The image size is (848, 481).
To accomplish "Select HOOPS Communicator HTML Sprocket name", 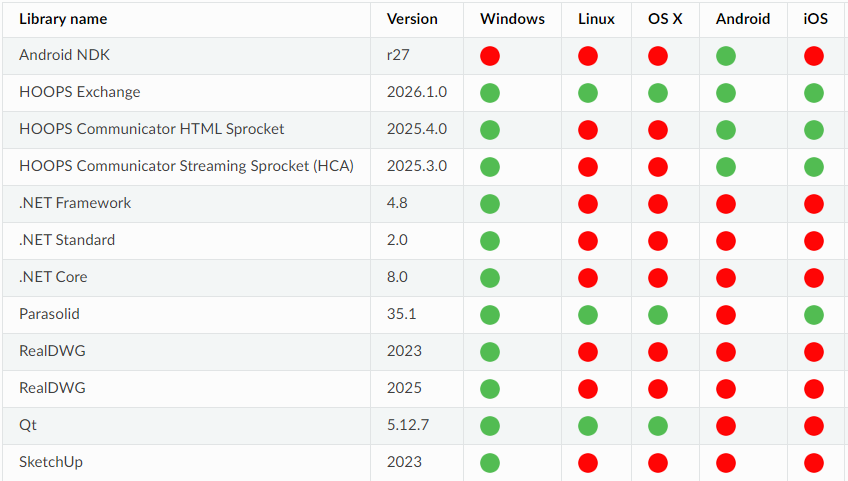I will point(151,129).
